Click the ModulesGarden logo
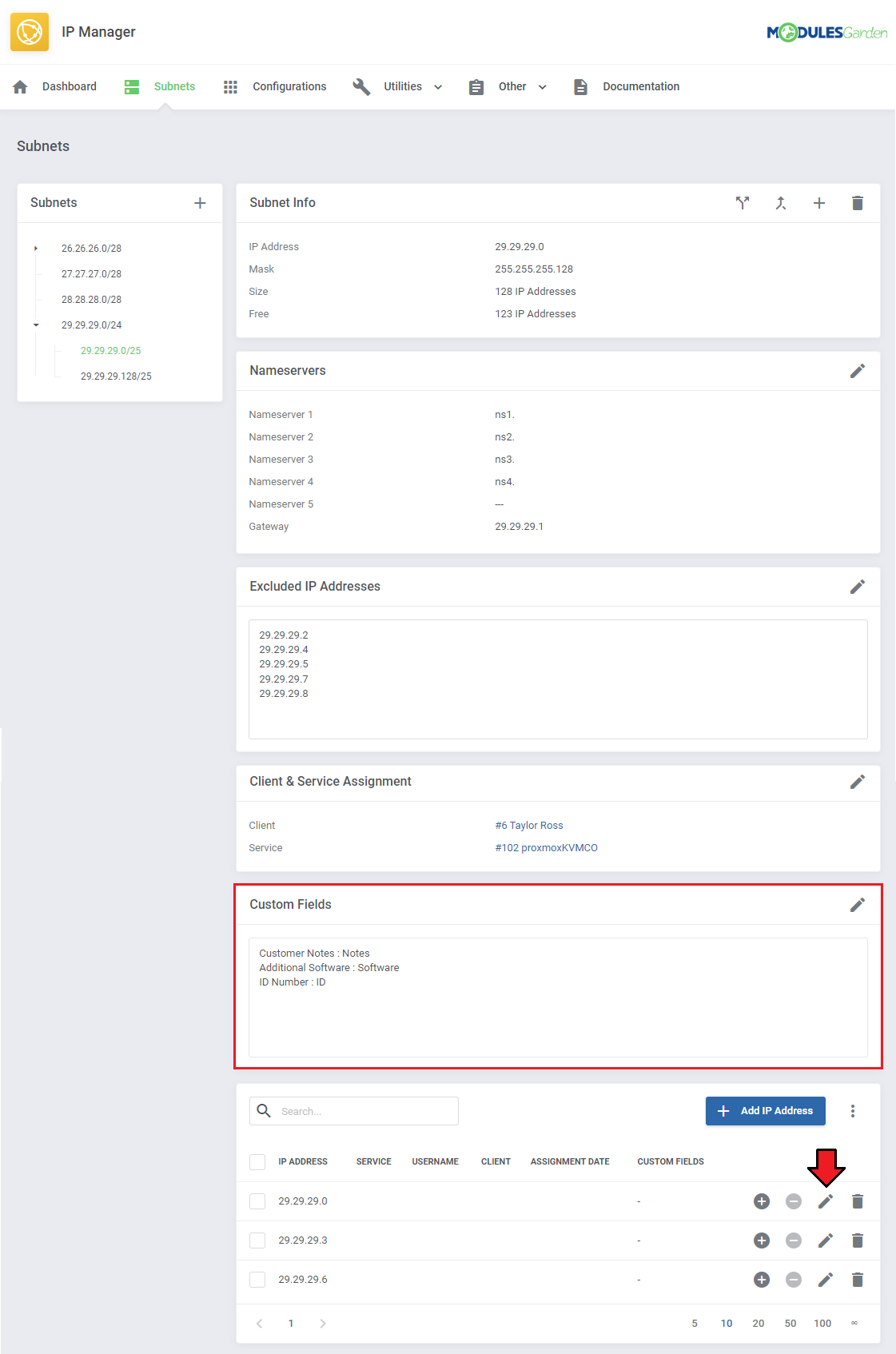 [x=826, y=33]
